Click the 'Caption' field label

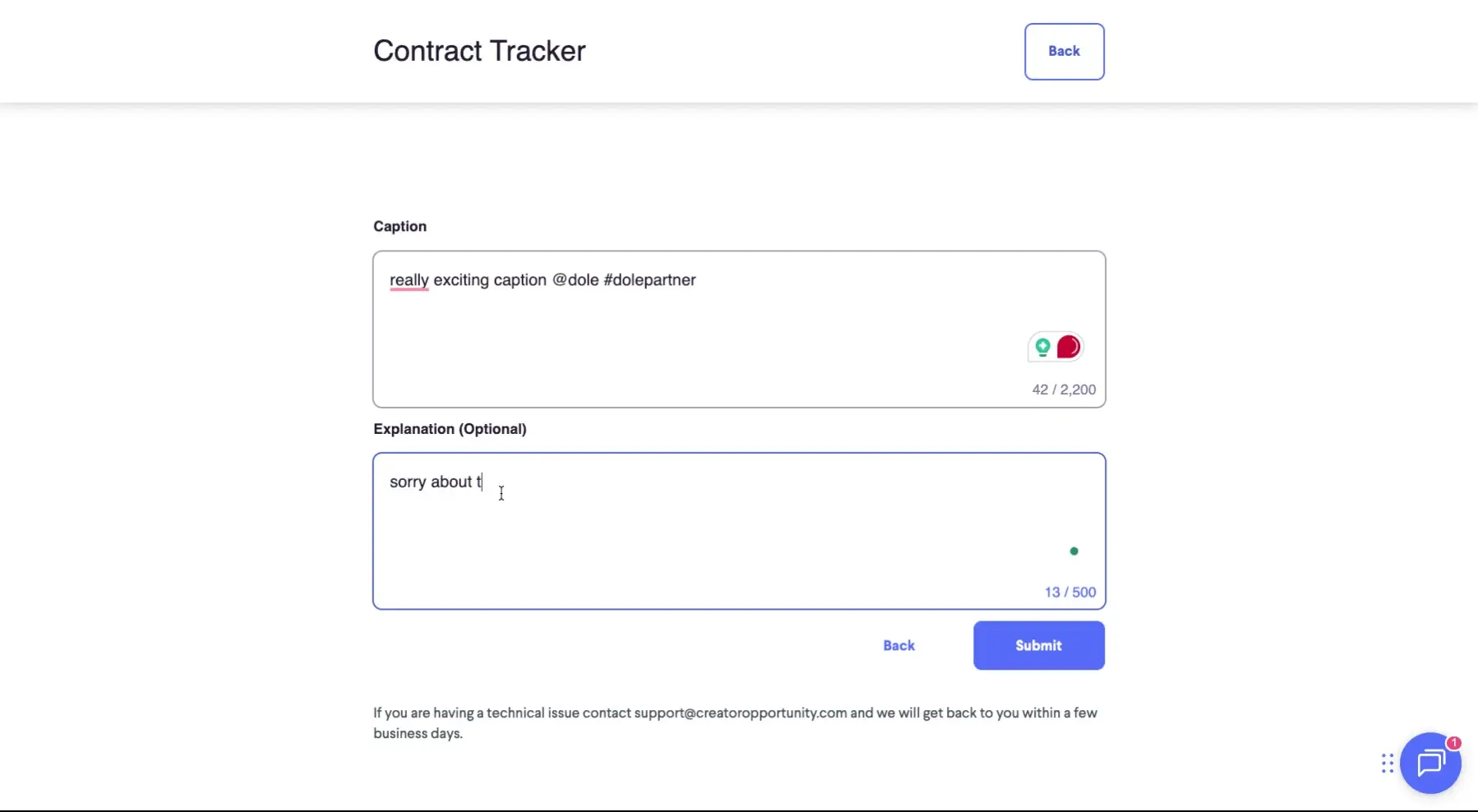pyautogui.click(x=400, y=226)
